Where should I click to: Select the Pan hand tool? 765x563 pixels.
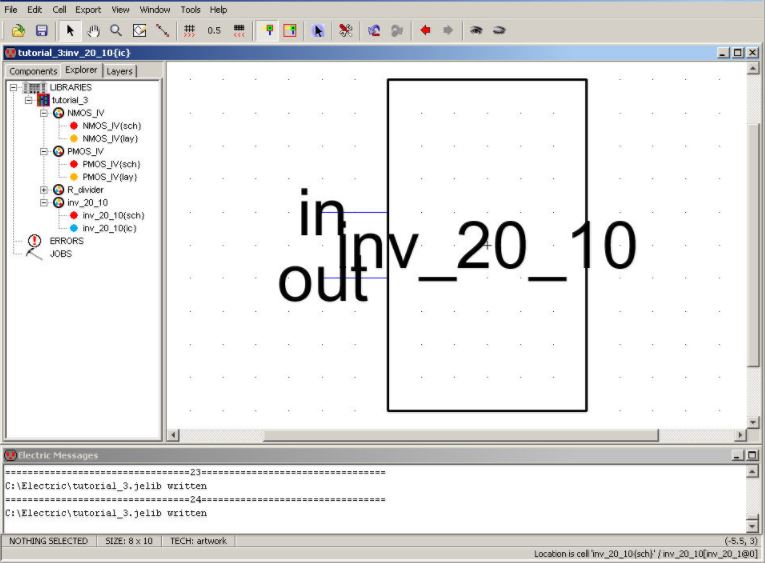(93, 30)
